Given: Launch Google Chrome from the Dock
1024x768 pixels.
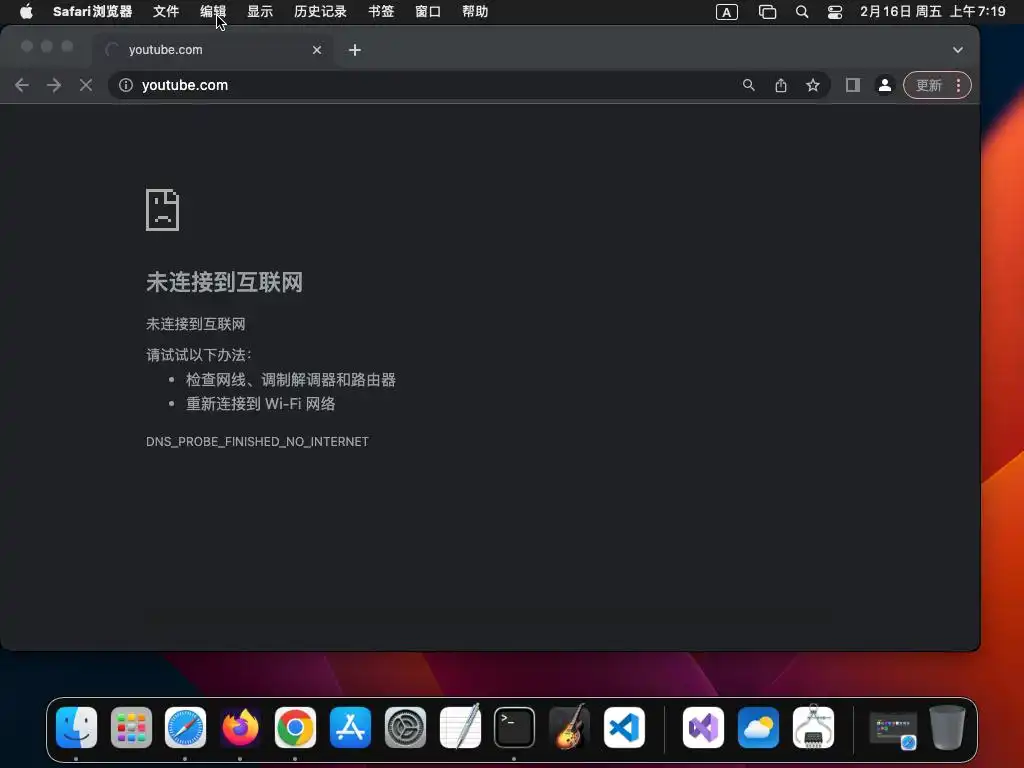Looking at the screenshot, I should click(x=295, y=728).
